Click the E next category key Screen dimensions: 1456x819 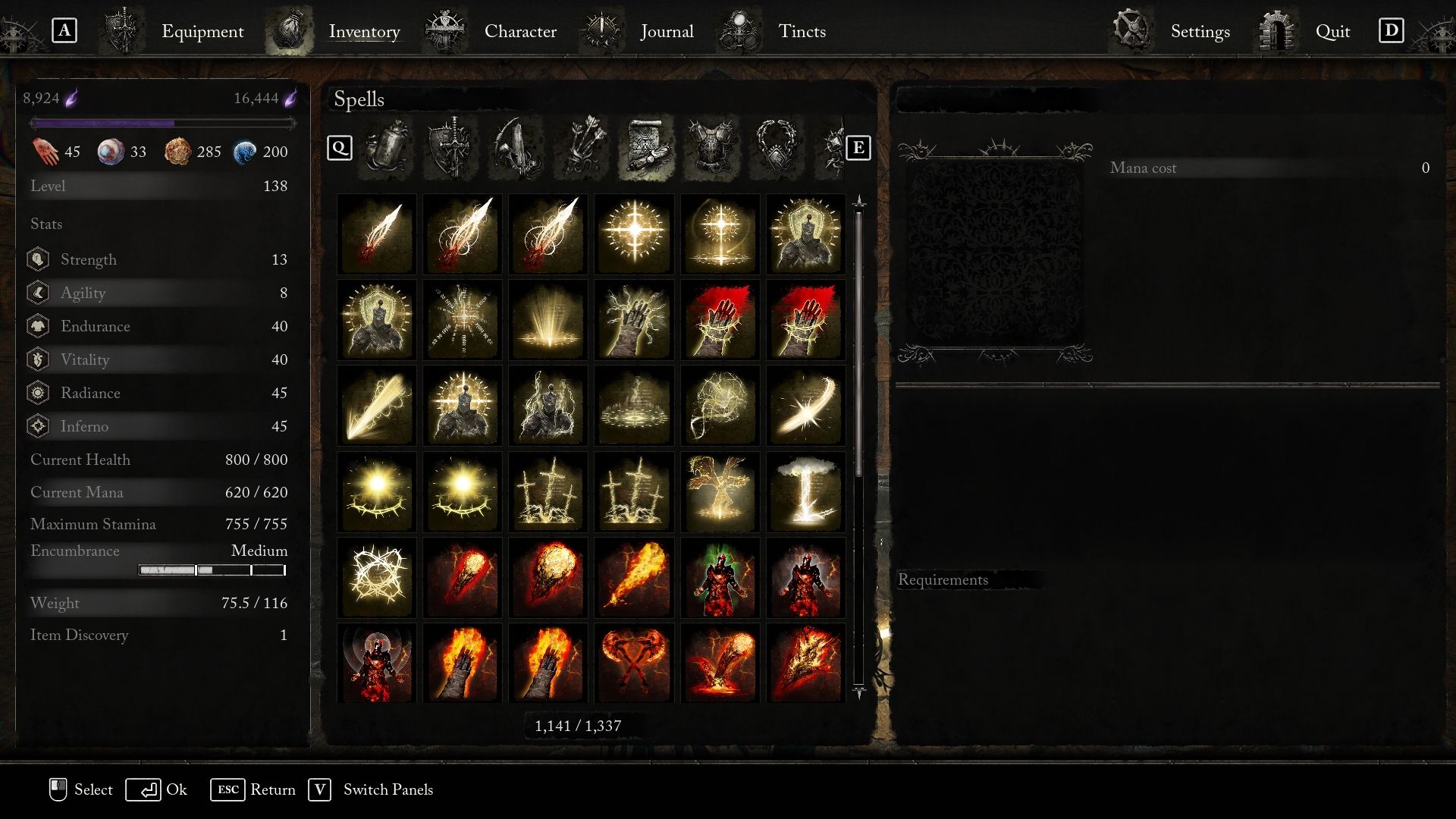tap(858, 148)
